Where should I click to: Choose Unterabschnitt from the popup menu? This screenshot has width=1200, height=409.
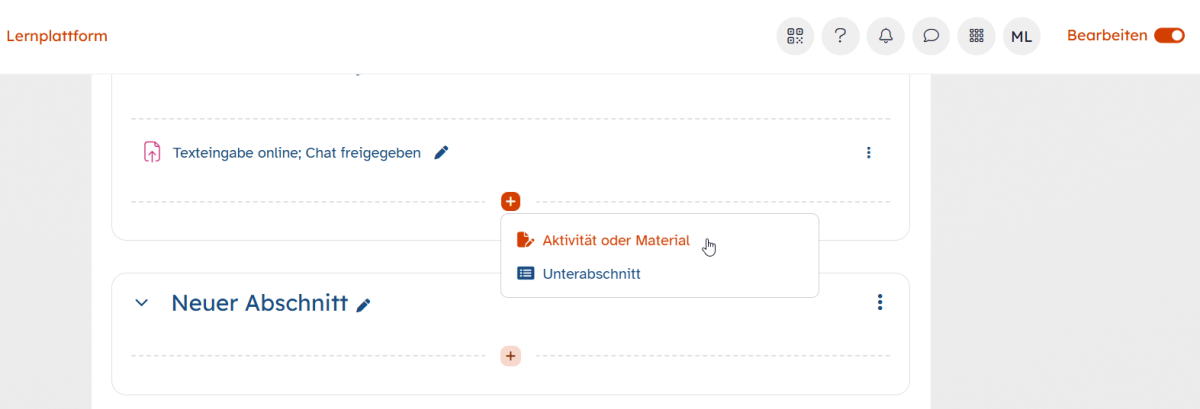click(x=591, y=273)
